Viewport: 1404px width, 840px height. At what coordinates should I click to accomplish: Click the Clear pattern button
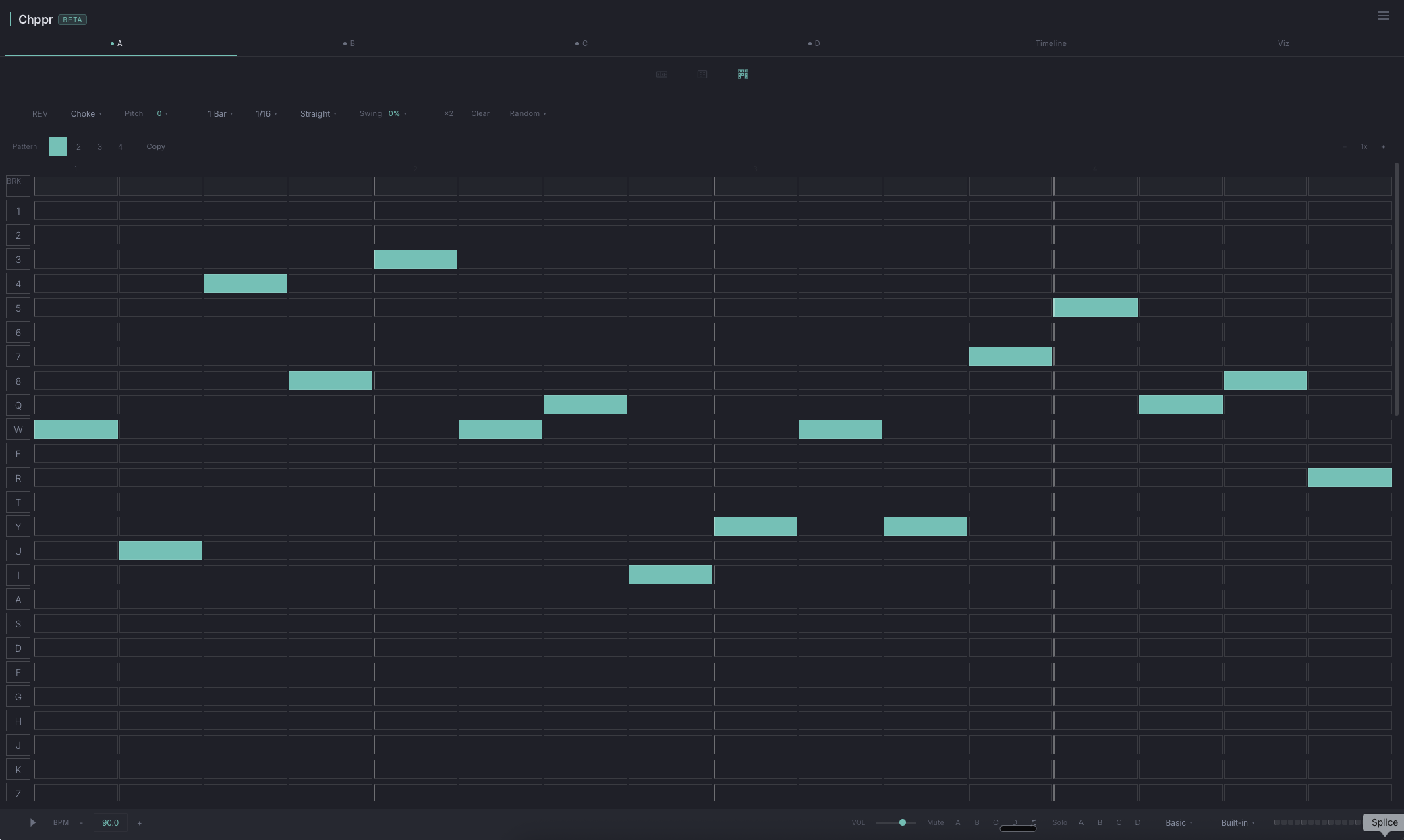(x=480, y=113)
